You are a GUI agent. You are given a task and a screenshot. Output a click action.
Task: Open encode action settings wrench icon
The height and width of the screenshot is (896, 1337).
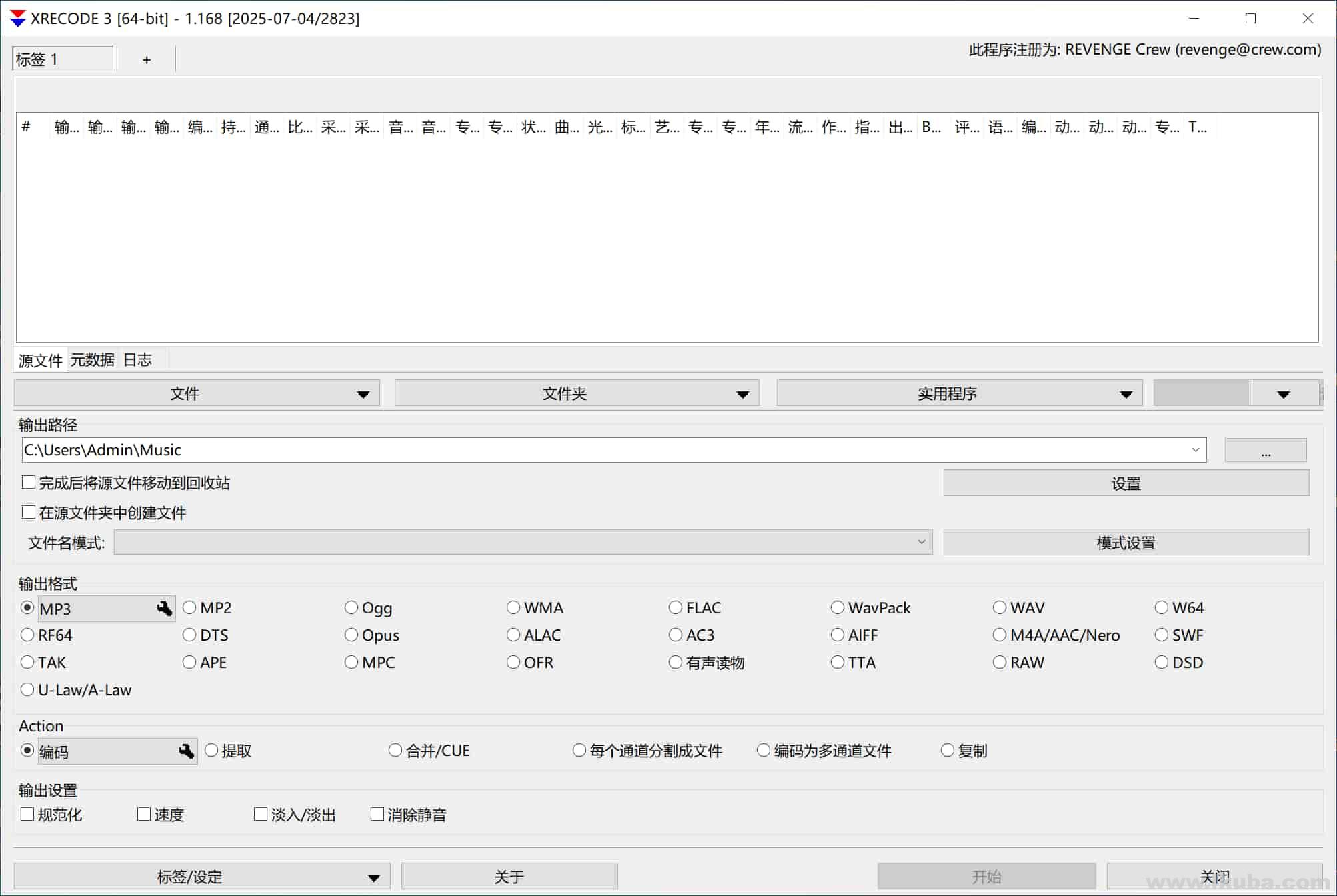(x=186, y=751)
